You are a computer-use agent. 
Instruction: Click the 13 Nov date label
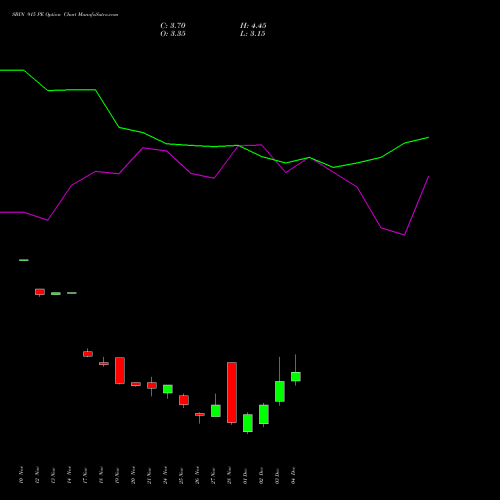click(x=53, y=475)
